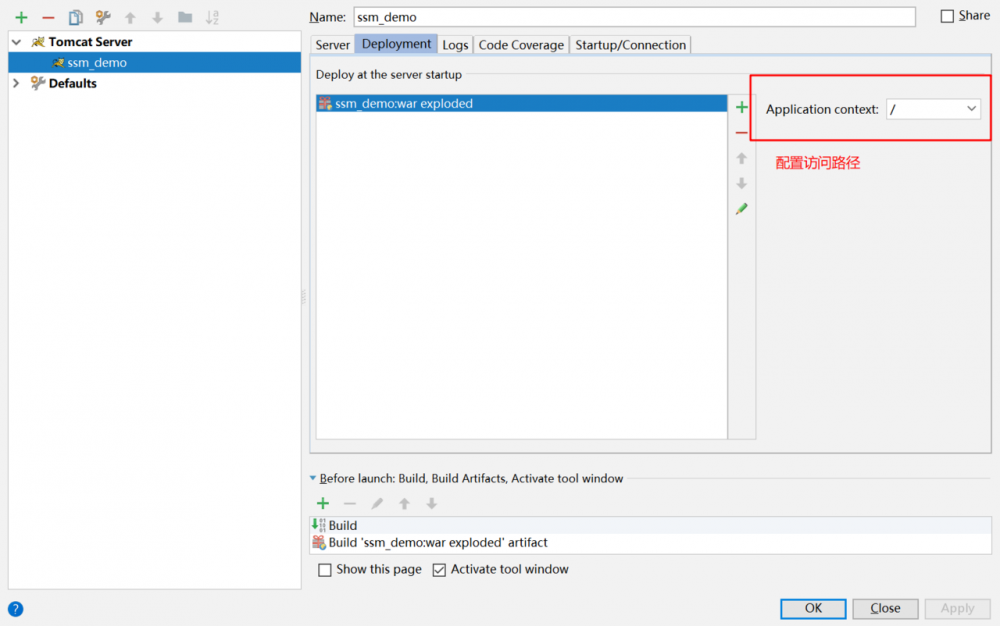Click the Tomcat Server label in the tree
This screenshot has height=626, width=1000.
91,42
